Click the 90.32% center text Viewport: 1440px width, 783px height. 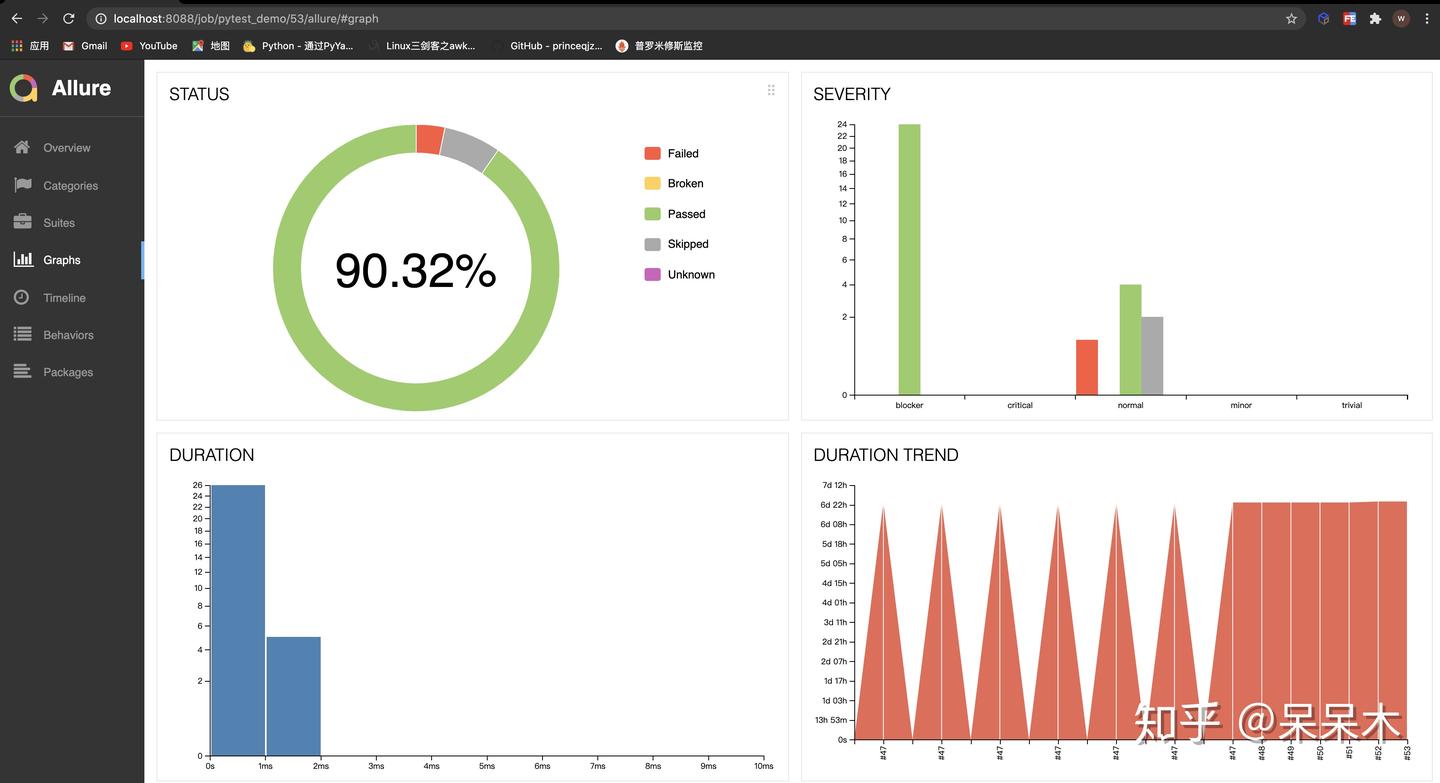[415, 270]
